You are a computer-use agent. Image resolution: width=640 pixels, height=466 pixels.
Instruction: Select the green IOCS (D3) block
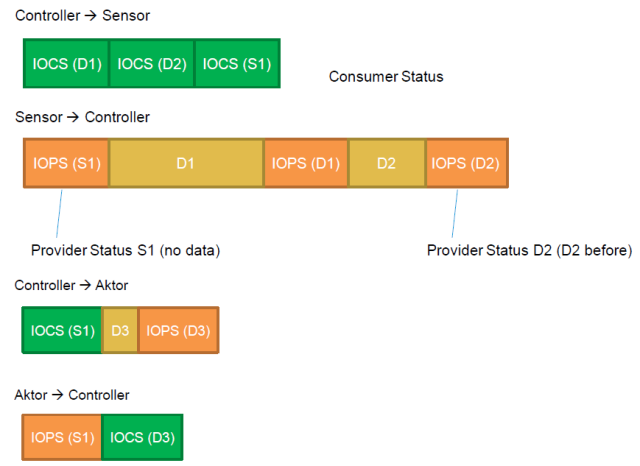coord(142,438)
